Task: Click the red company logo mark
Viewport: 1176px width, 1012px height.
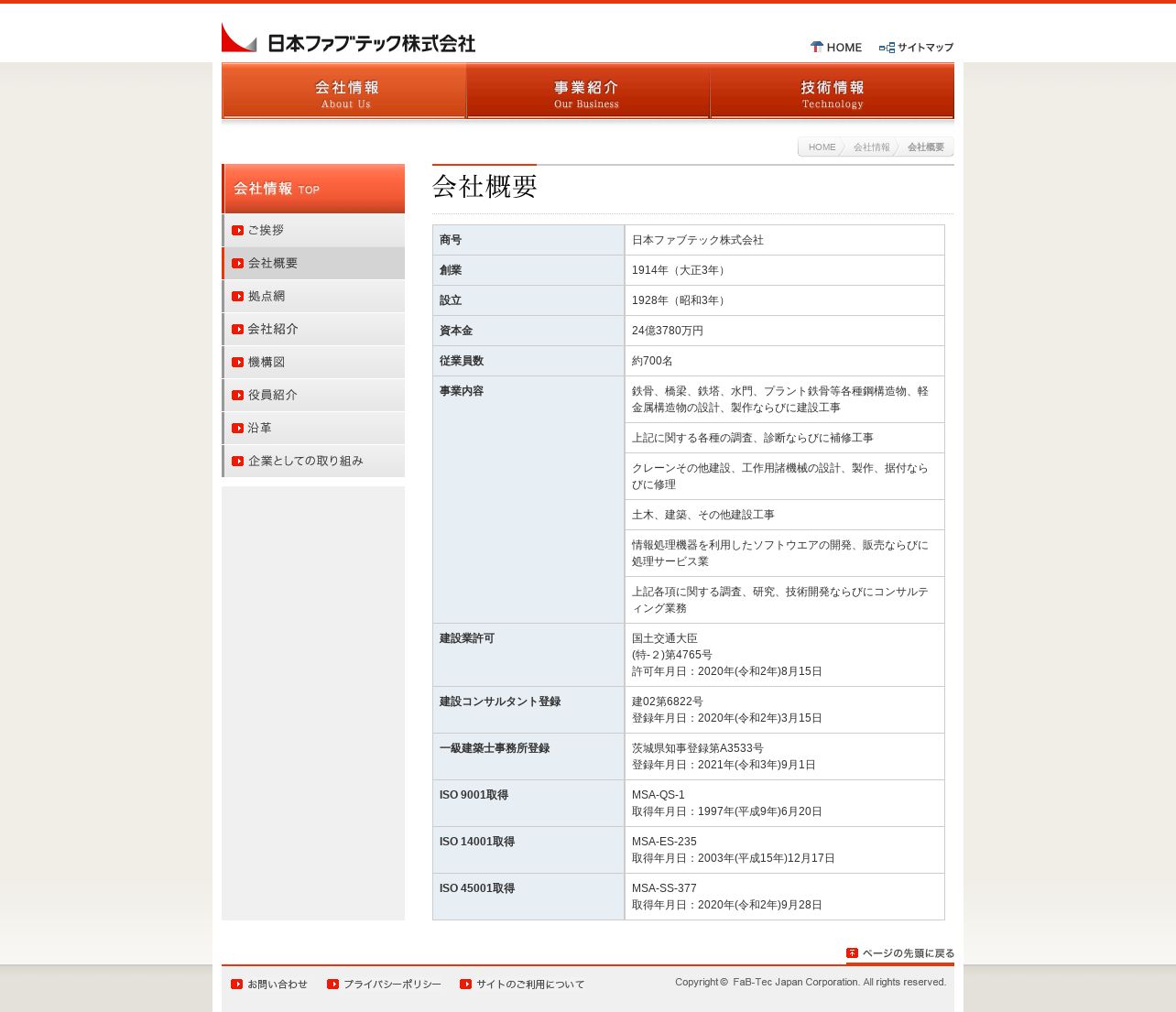Action: [239, 38]
